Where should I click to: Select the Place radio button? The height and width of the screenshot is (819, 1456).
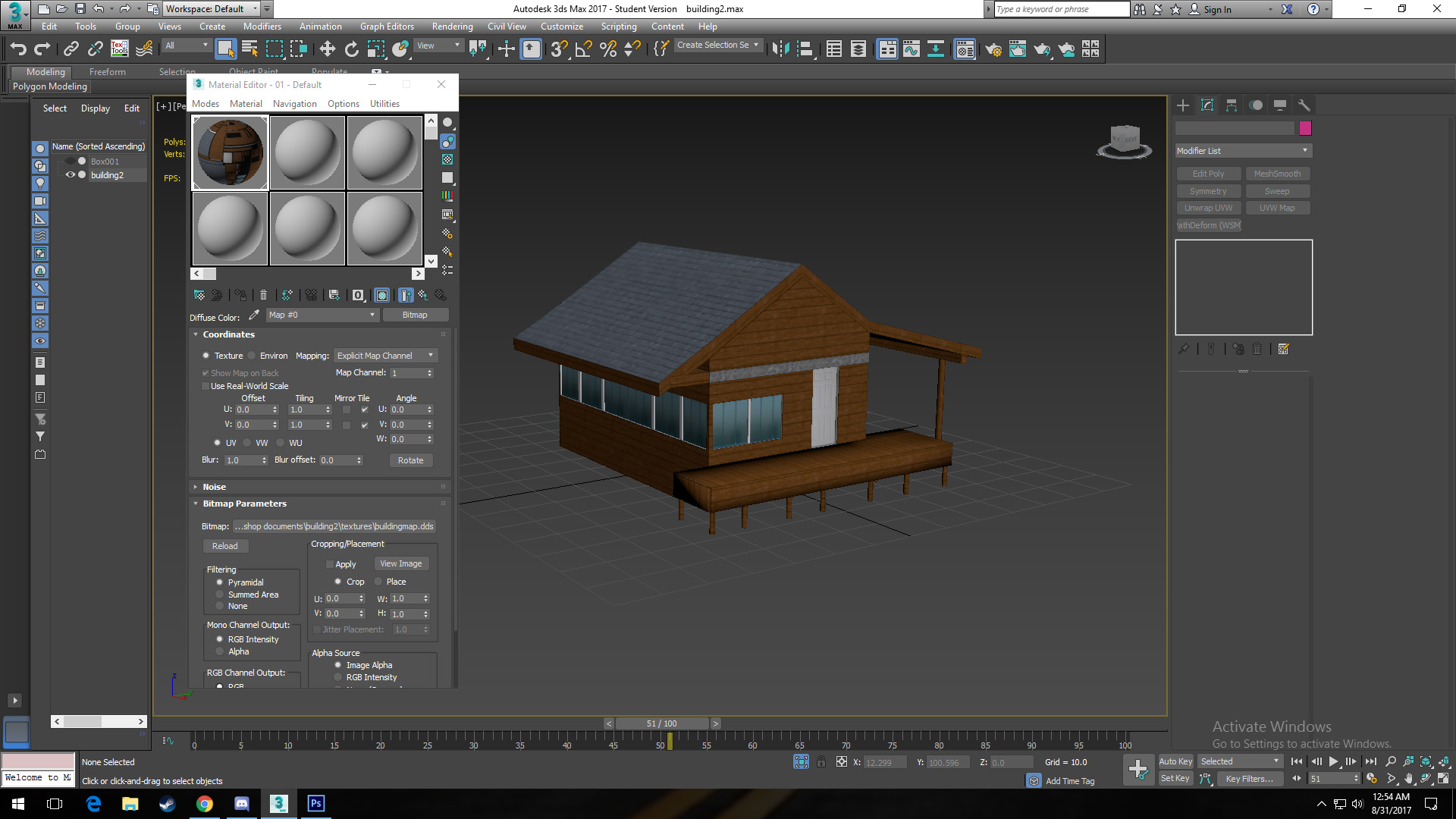click(378, 582)
